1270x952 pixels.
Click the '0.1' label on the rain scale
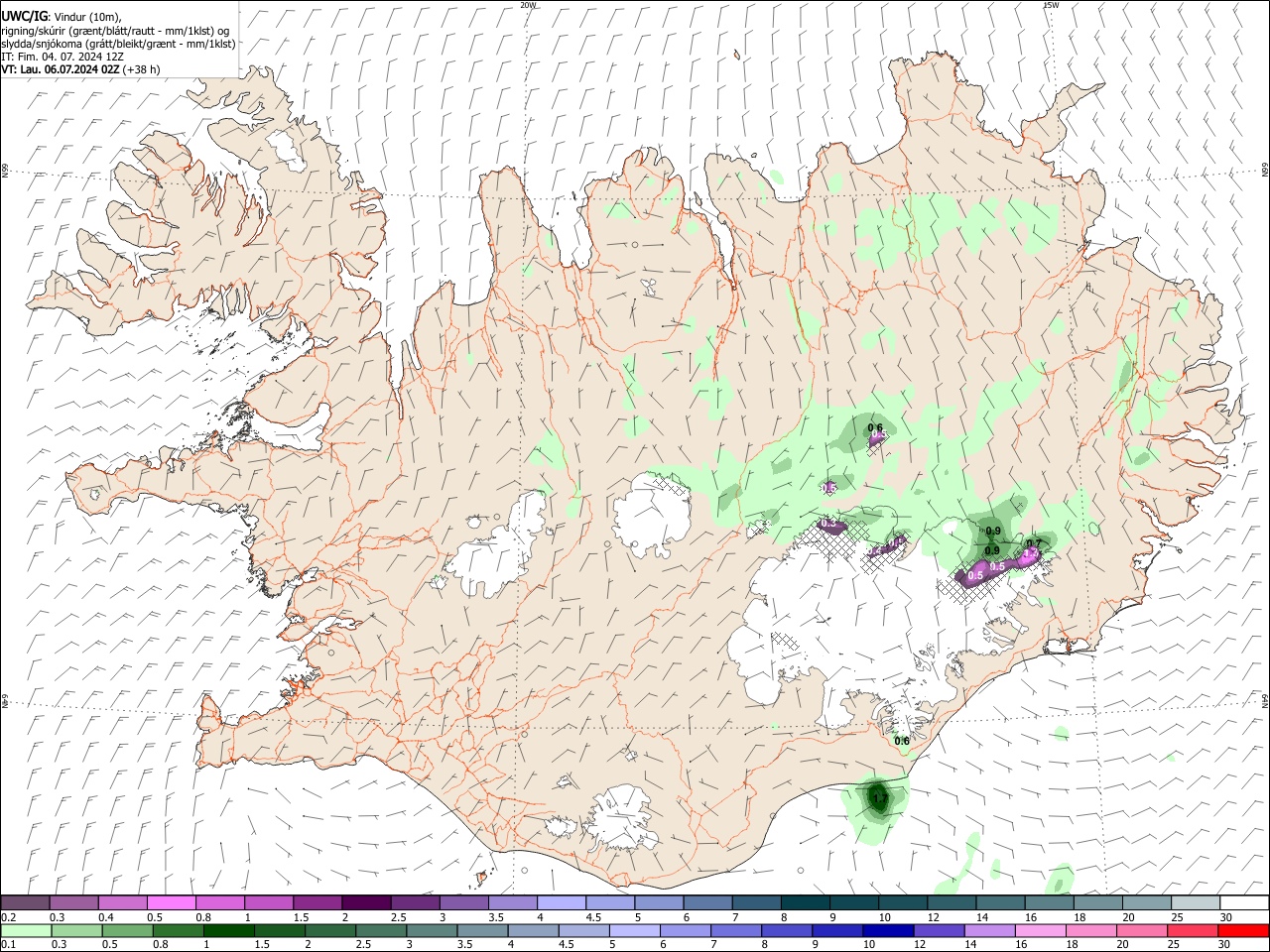point(8,945)
